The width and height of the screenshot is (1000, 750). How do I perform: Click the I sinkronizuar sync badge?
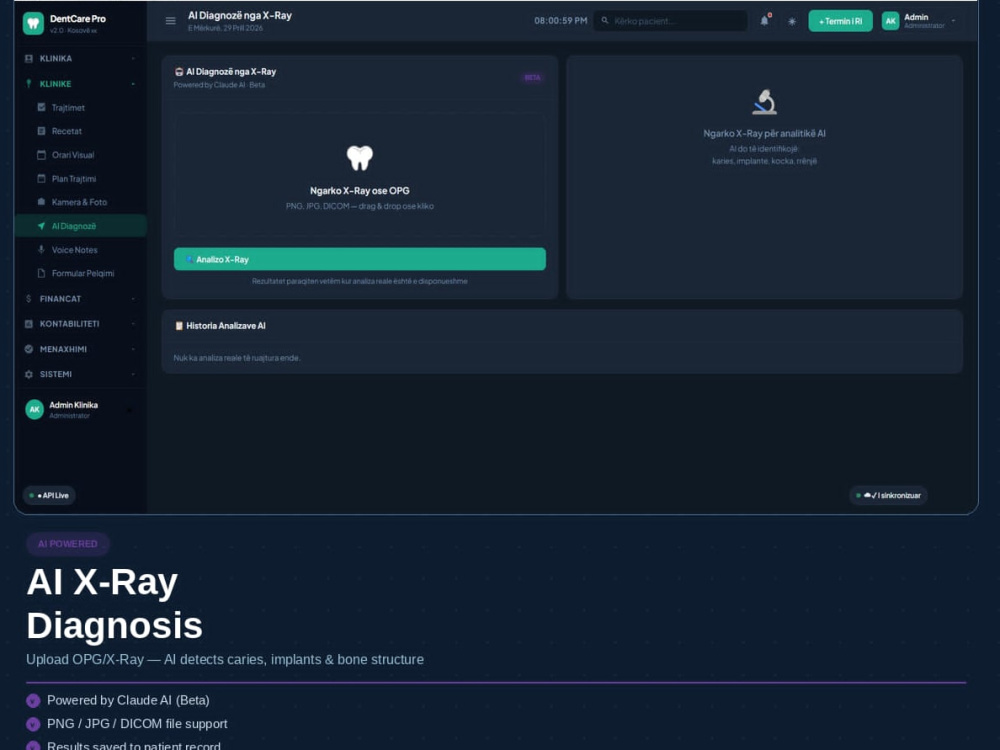click(888, 496)
